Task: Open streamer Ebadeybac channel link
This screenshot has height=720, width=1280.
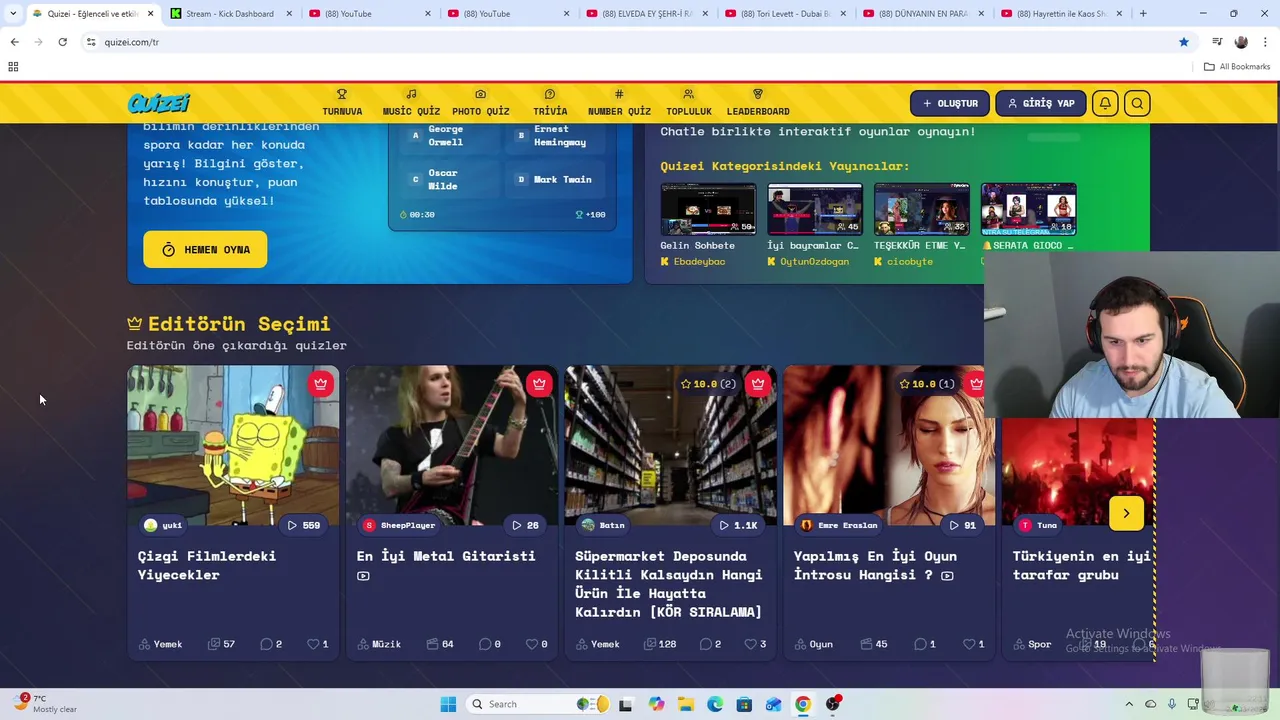Action: click(693, 262)
